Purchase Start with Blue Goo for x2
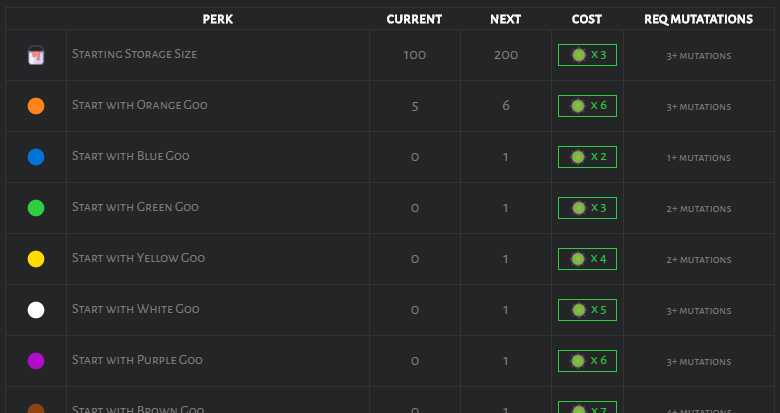Image resolution: width=780 pixels, height=413 pixels. (587, 157)
